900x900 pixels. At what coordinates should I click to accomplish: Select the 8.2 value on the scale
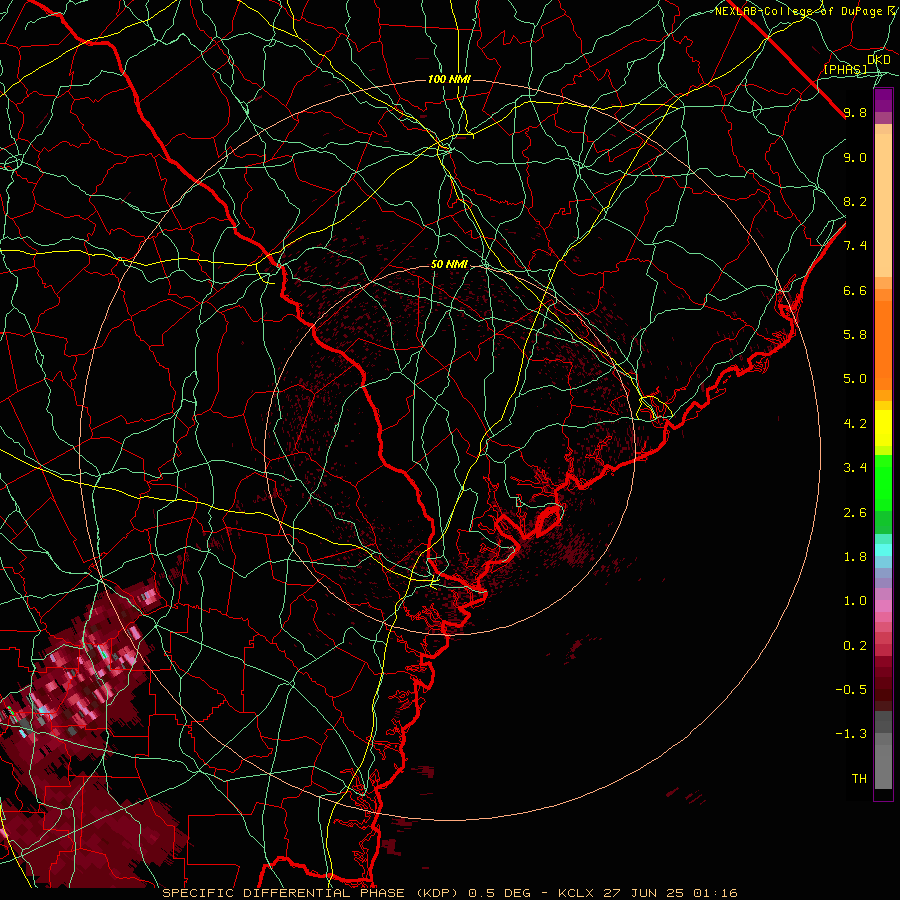pos(855,201)
